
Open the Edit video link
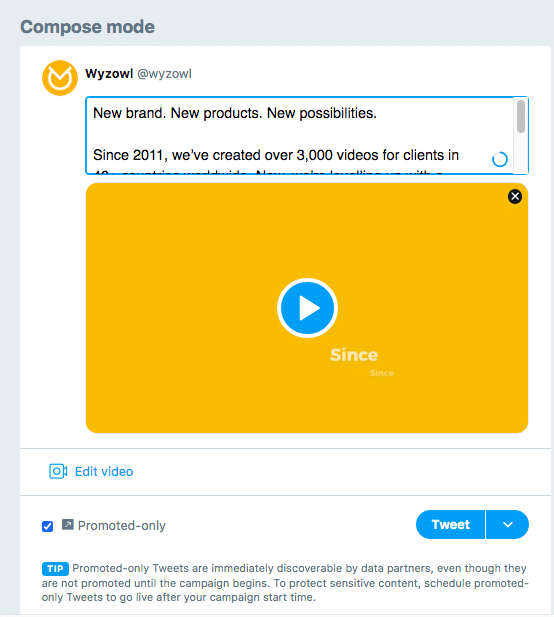click(104, 471)
